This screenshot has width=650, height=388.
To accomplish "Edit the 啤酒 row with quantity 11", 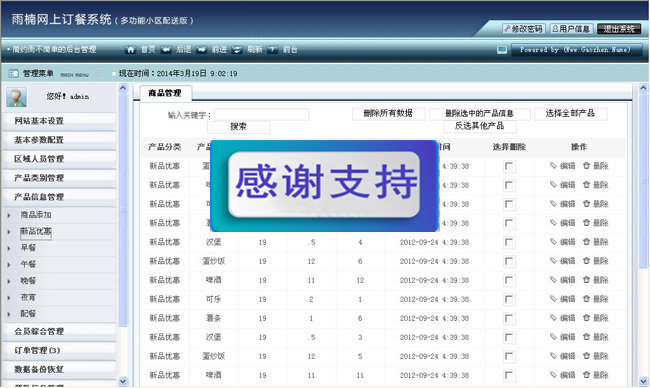I will pos(563,375).
